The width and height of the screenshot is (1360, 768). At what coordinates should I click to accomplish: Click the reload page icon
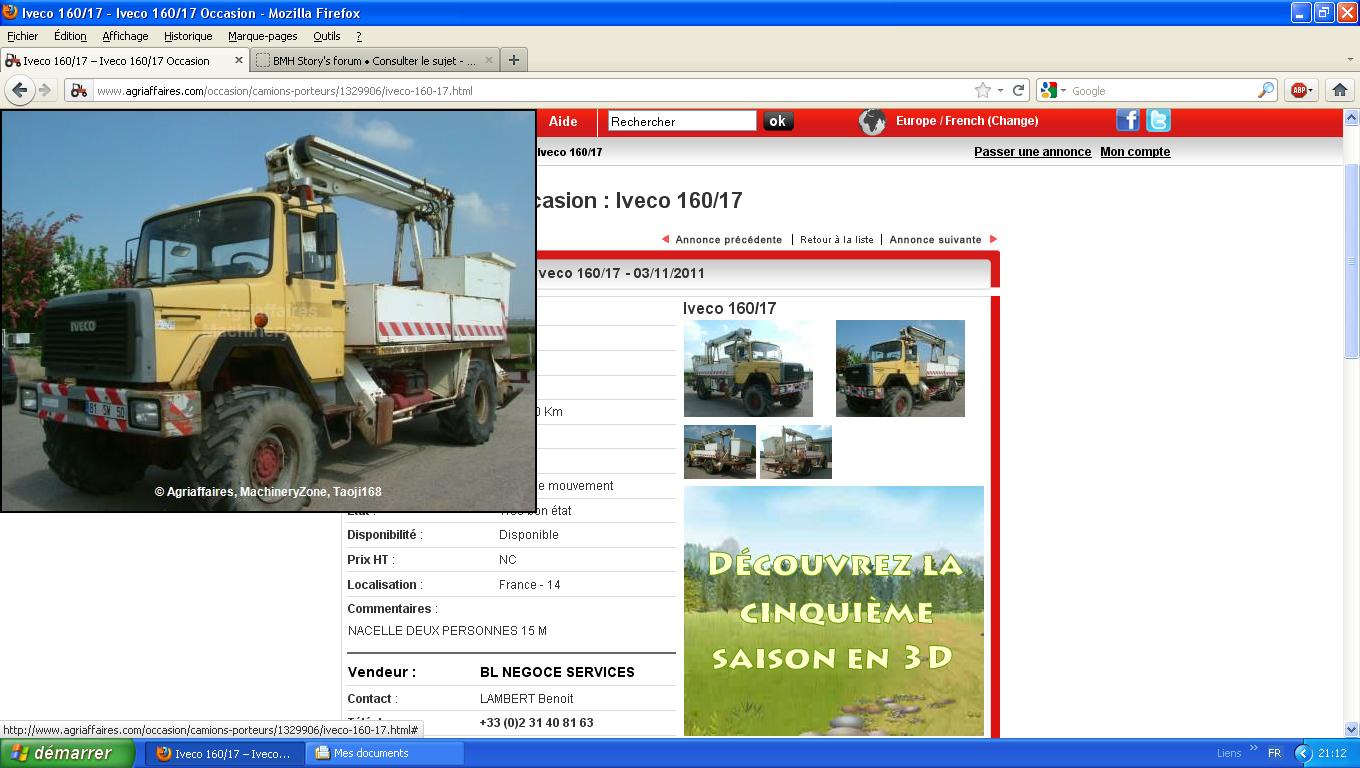coord(1018,90)
